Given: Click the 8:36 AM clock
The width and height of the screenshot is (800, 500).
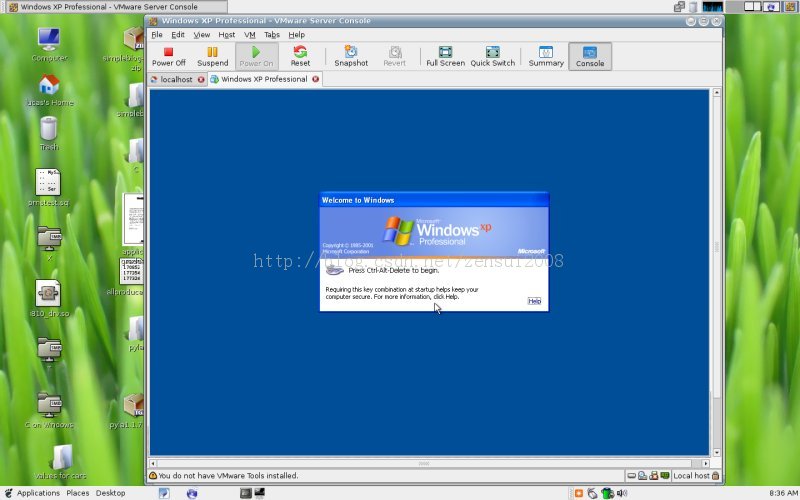Looking at the screenshot, I should click(783, 493).
